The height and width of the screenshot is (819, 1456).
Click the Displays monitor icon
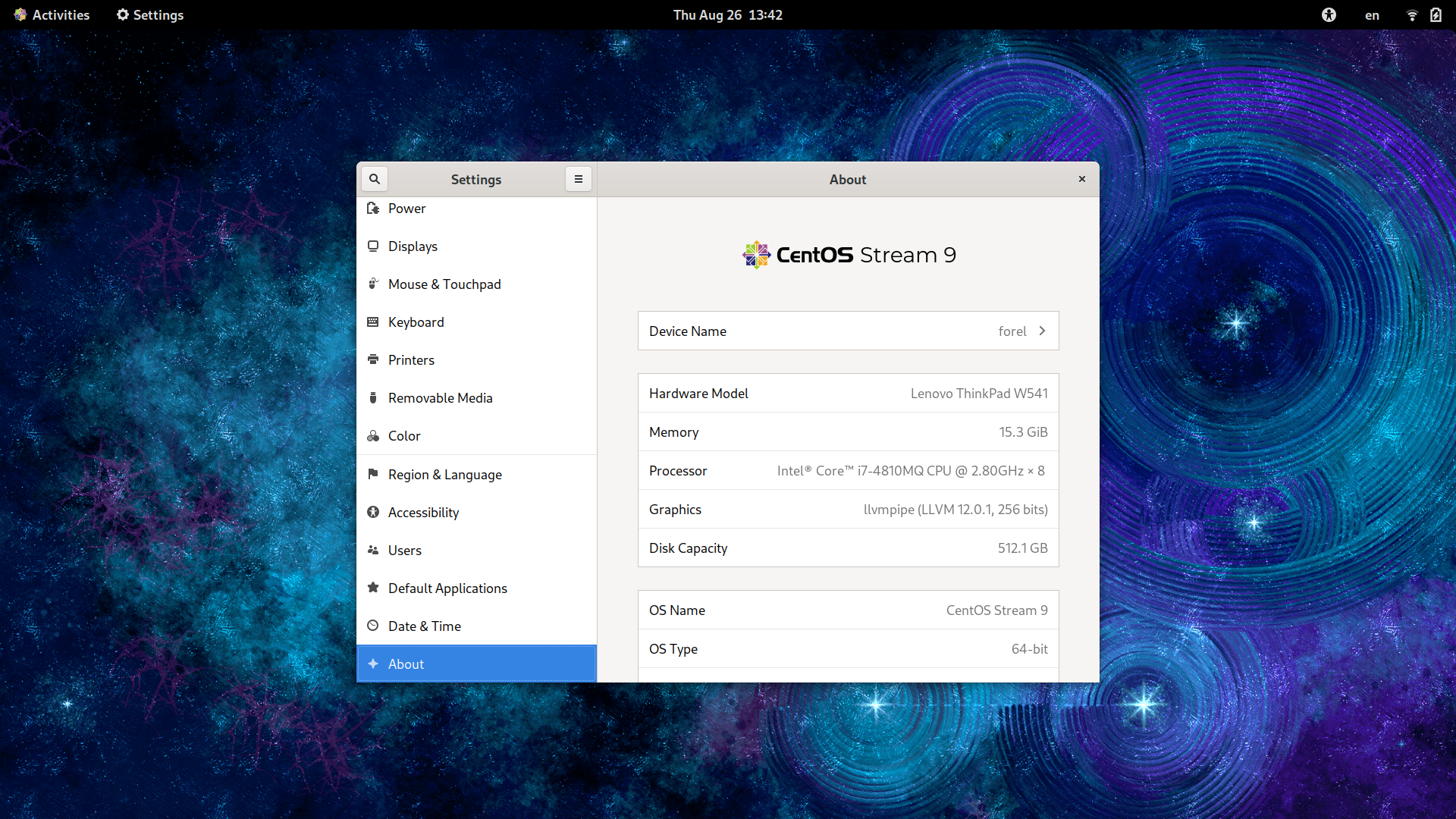point(373,246)
